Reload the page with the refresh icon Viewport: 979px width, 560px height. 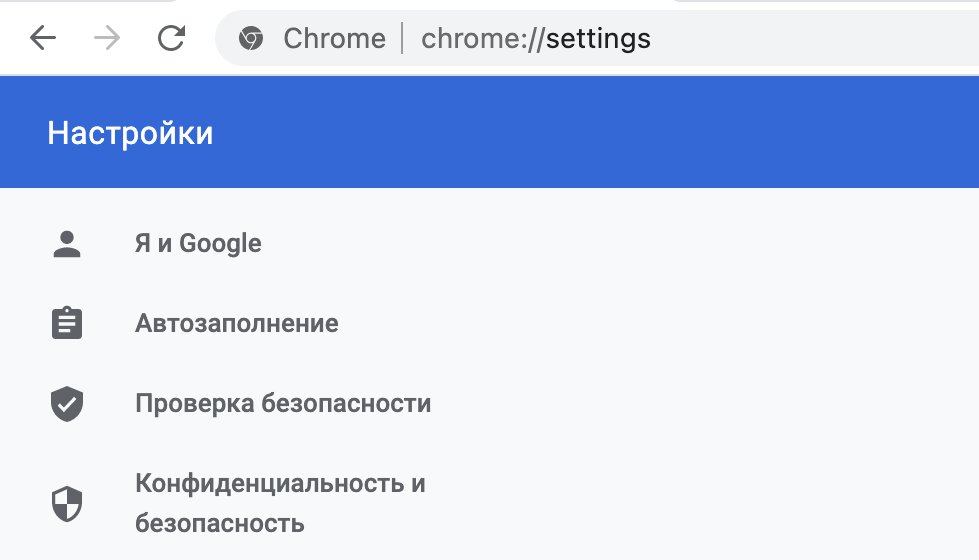coord(172,39)
